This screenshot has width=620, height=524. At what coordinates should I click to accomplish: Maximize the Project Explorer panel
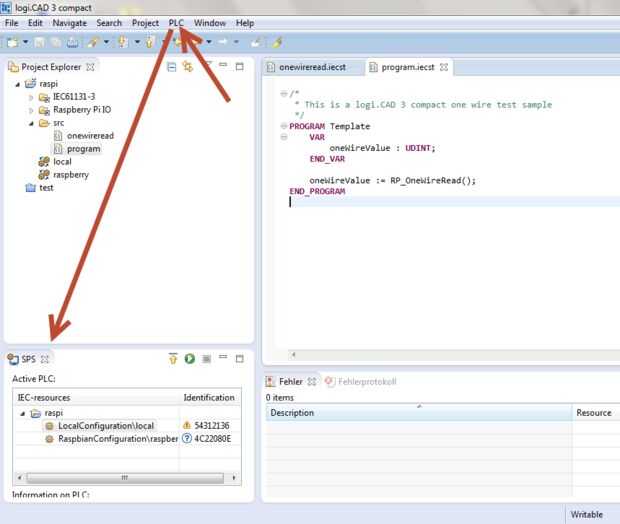(240, 66)
